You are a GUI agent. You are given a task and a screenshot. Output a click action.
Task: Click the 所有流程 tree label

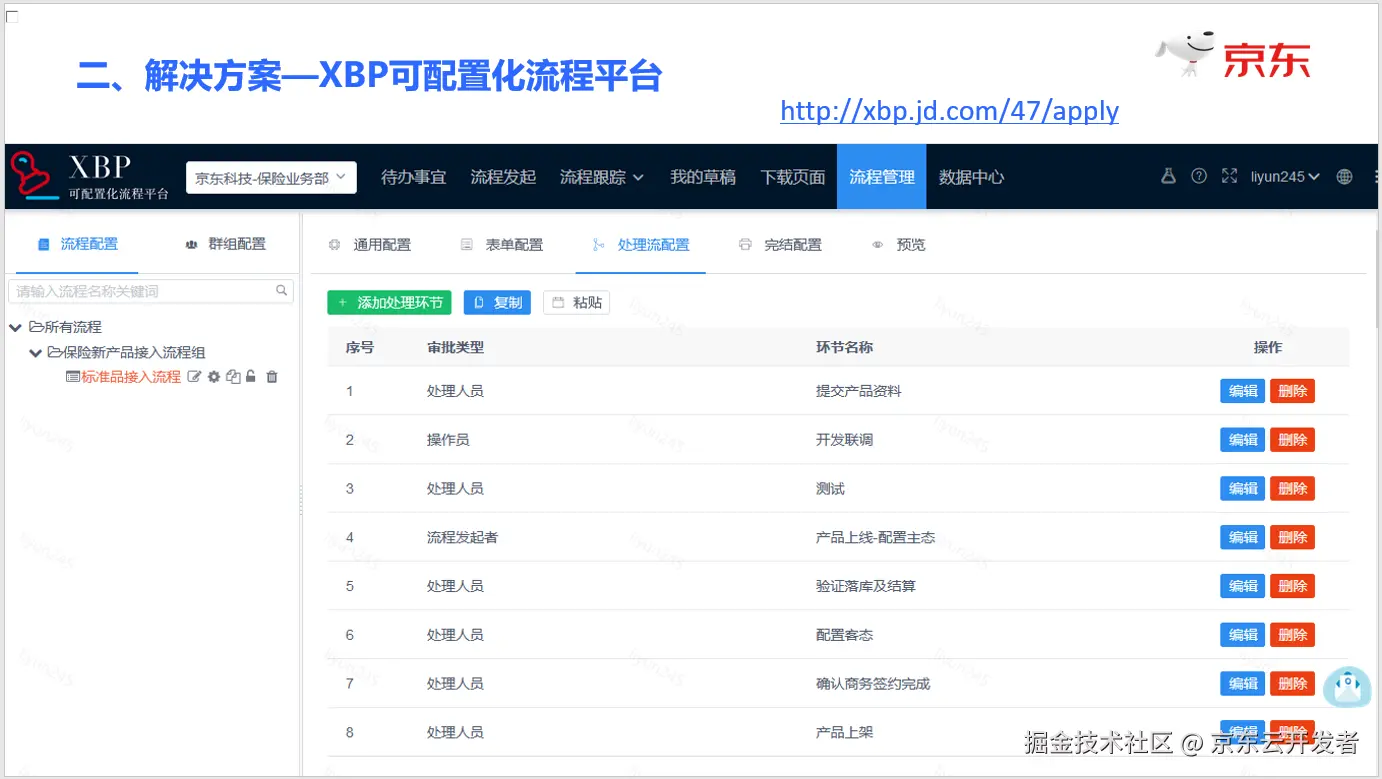click(73, 327)
